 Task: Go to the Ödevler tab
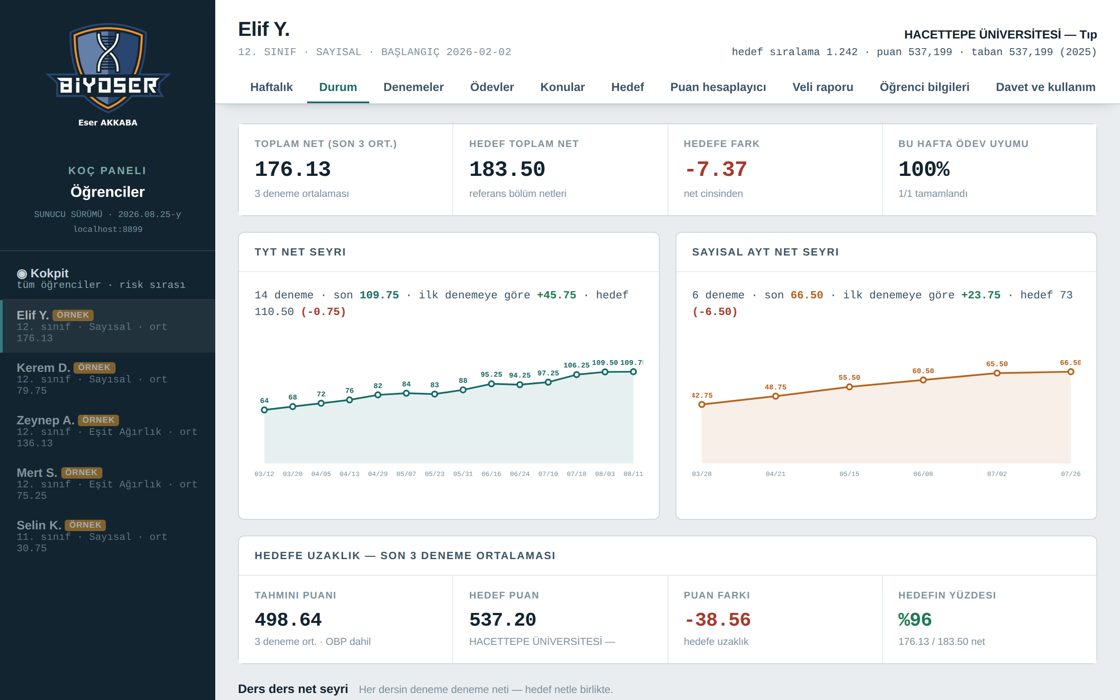click(x=492, y=87)
